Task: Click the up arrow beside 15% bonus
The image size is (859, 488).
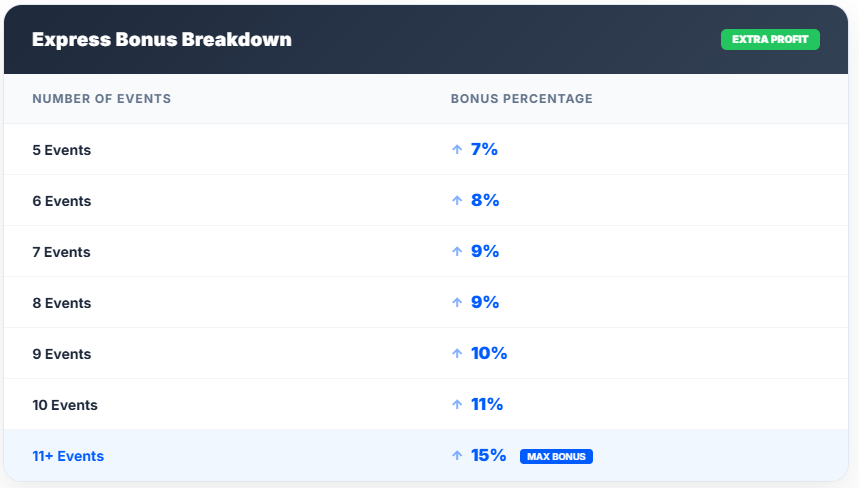Action: click(x=457, y=456)
